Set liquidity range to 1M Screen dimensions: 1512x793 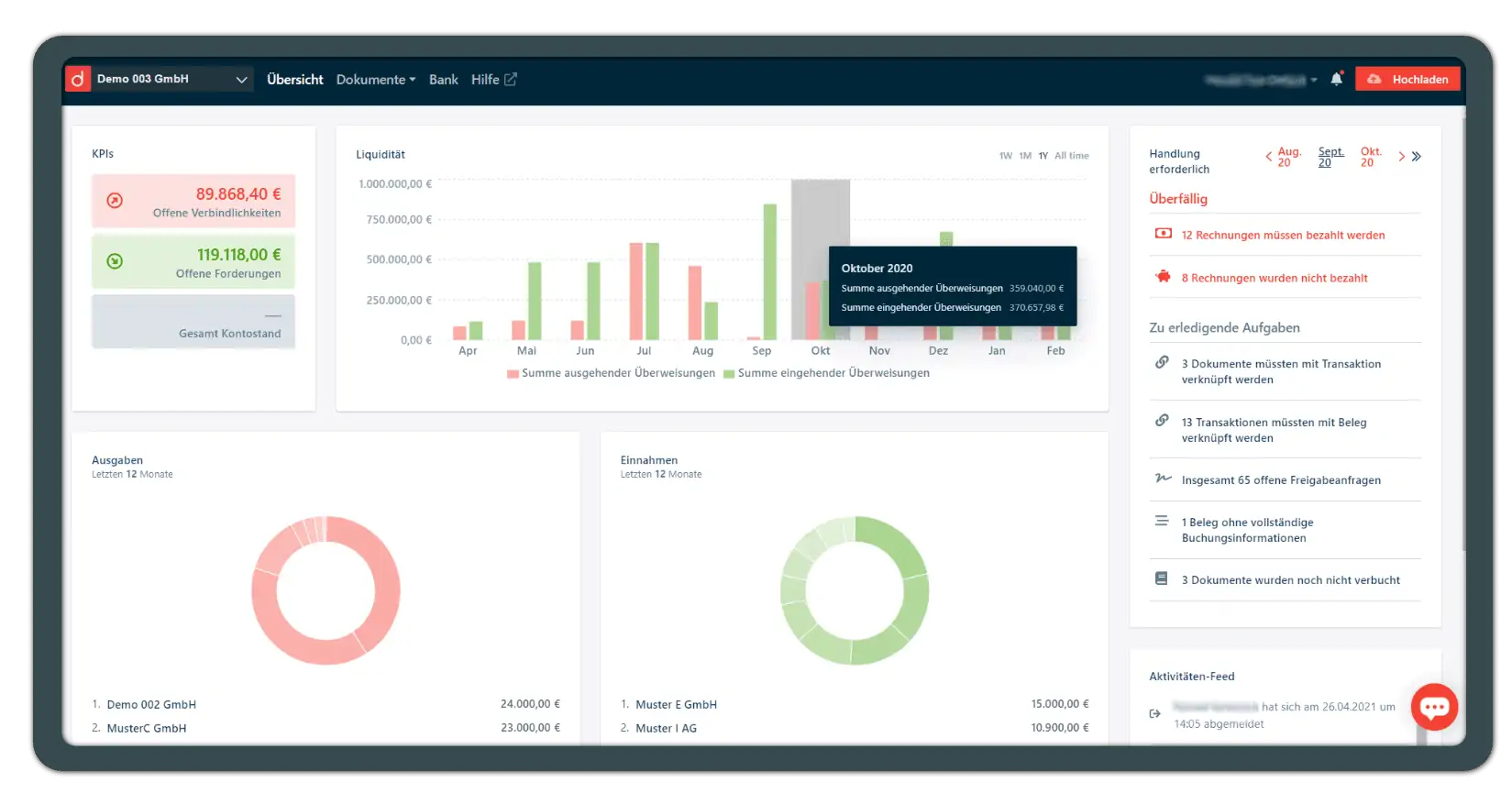tap(1025, 156)
